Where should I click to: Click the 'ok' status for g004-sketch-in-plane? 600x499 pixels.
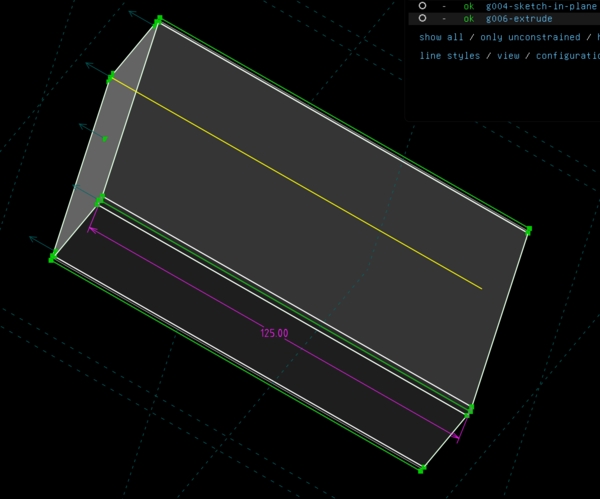coord(469,6)
